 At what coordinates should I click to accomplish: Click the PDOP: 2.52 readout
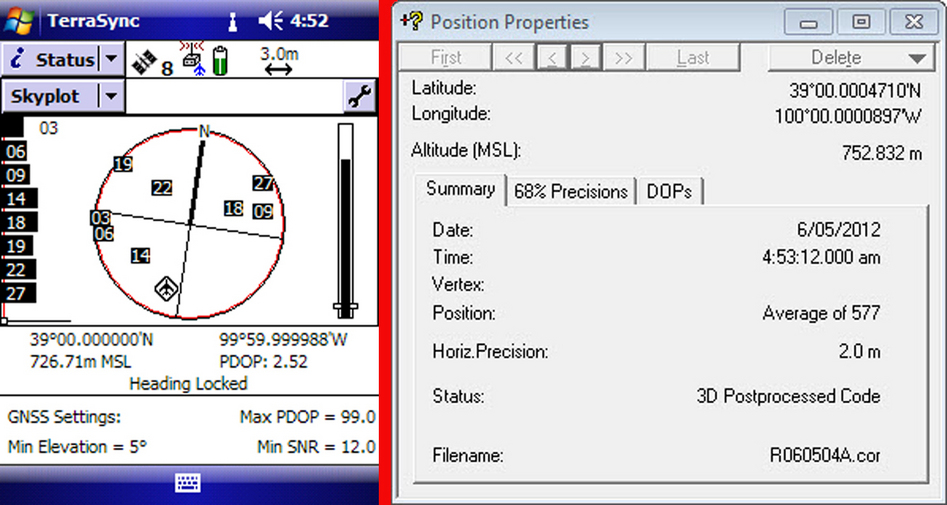click(263, 362)
